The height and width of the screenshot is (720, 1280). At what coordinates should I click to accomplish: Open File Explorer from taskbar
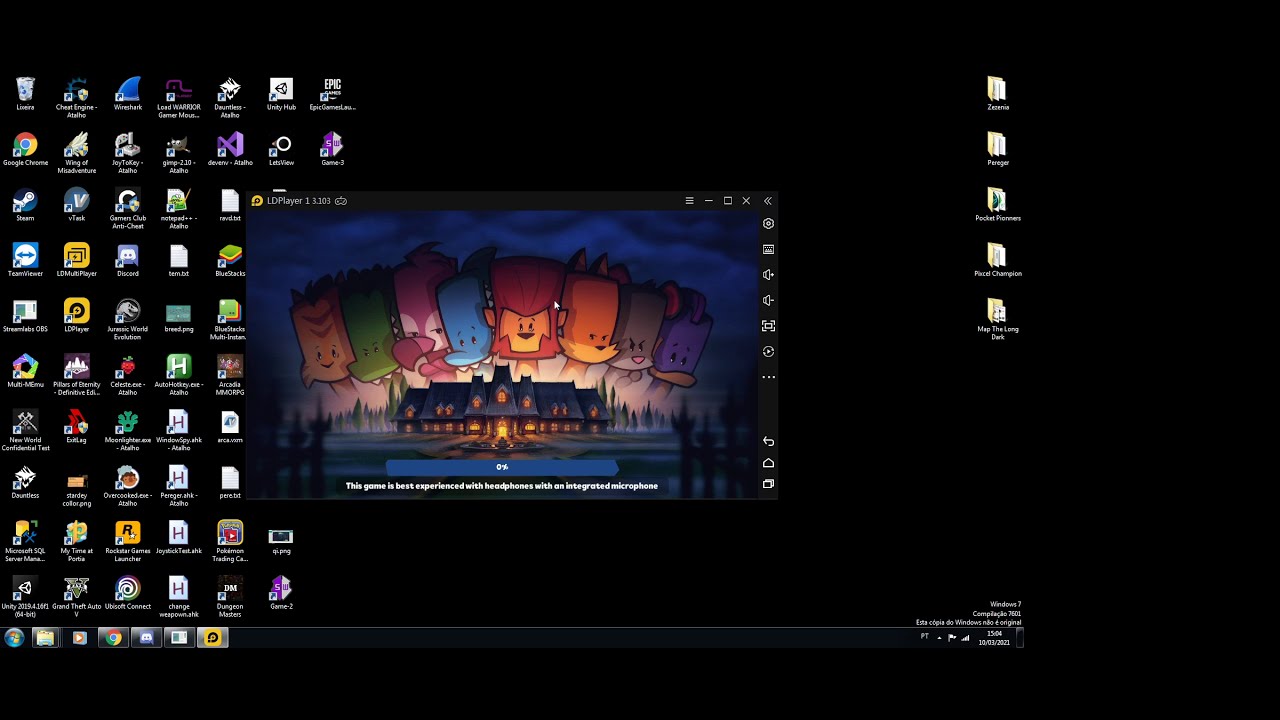pos(45,638)
